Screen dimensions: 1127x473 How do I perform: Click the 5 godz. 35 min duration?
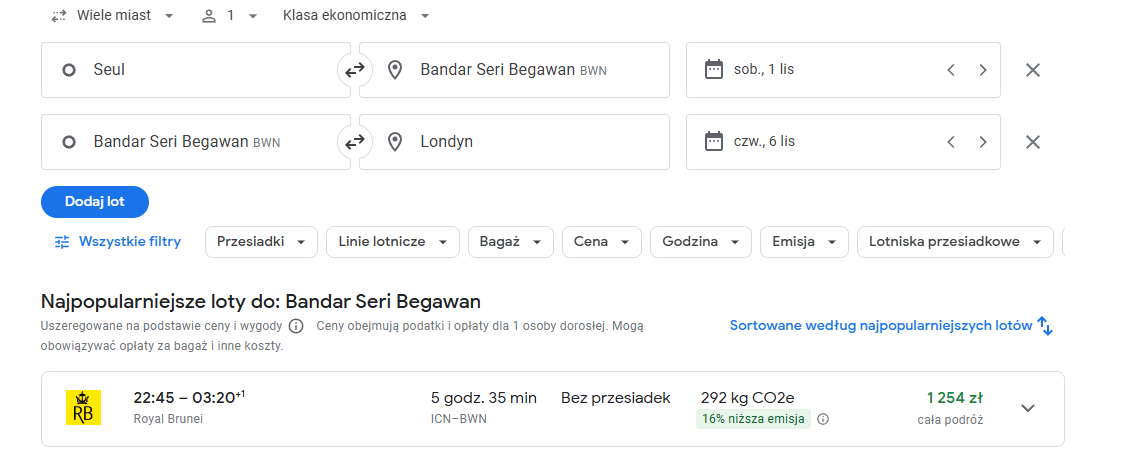click(484, 398)
